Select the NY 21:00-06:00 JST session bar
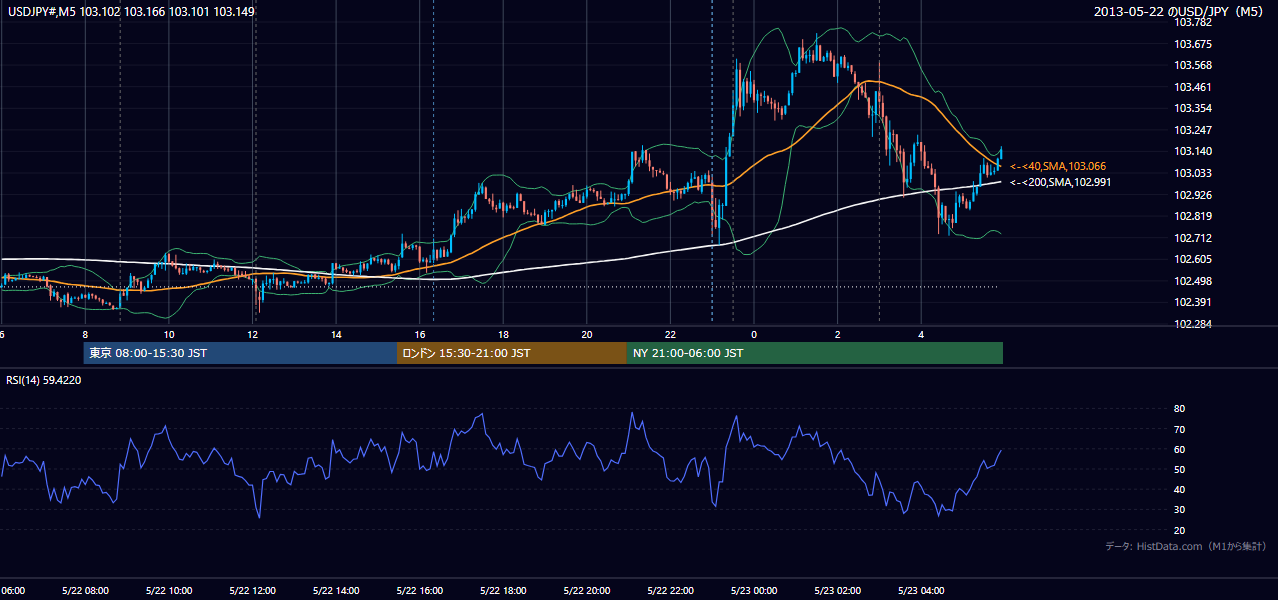 click(814, 353)
